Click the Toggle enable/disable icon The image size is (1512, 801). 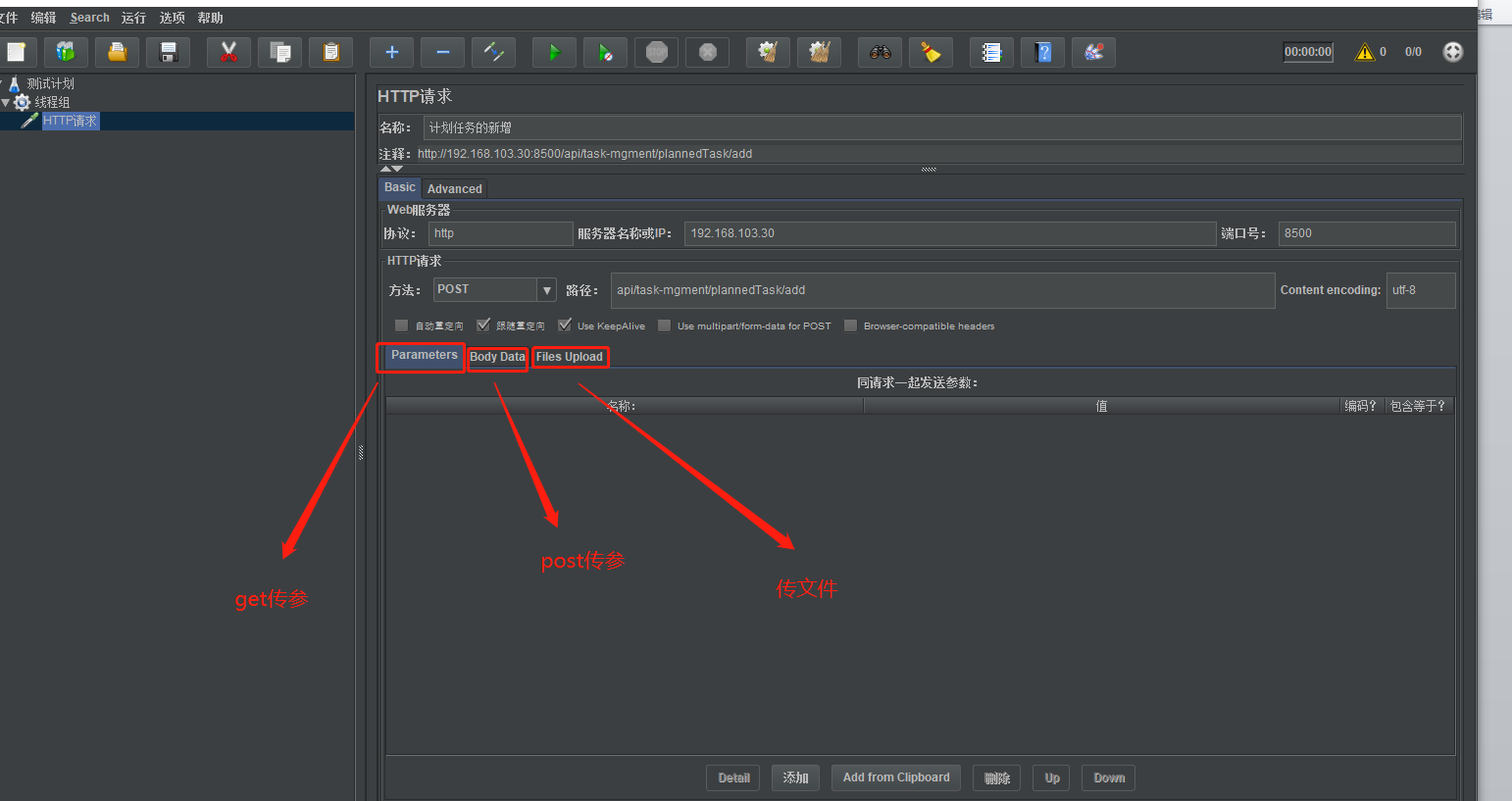pos(493,52)
